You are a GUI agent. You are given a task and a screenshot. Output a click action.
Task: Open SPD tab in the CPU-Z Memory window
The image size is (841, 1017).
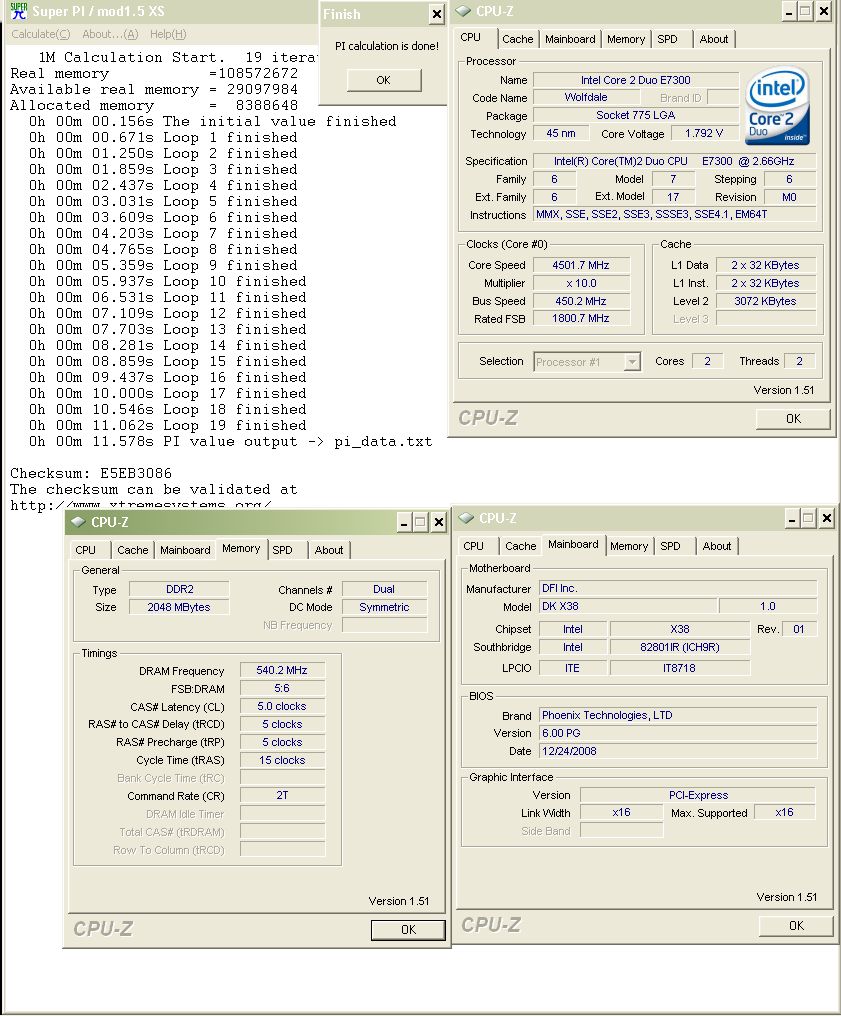(282, 550)
